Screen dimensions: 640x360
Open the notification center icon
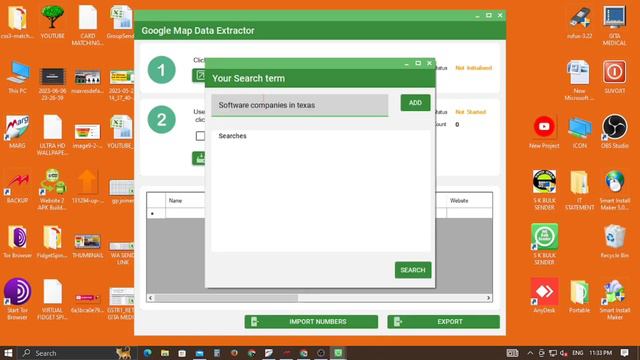tap(624, 353)
